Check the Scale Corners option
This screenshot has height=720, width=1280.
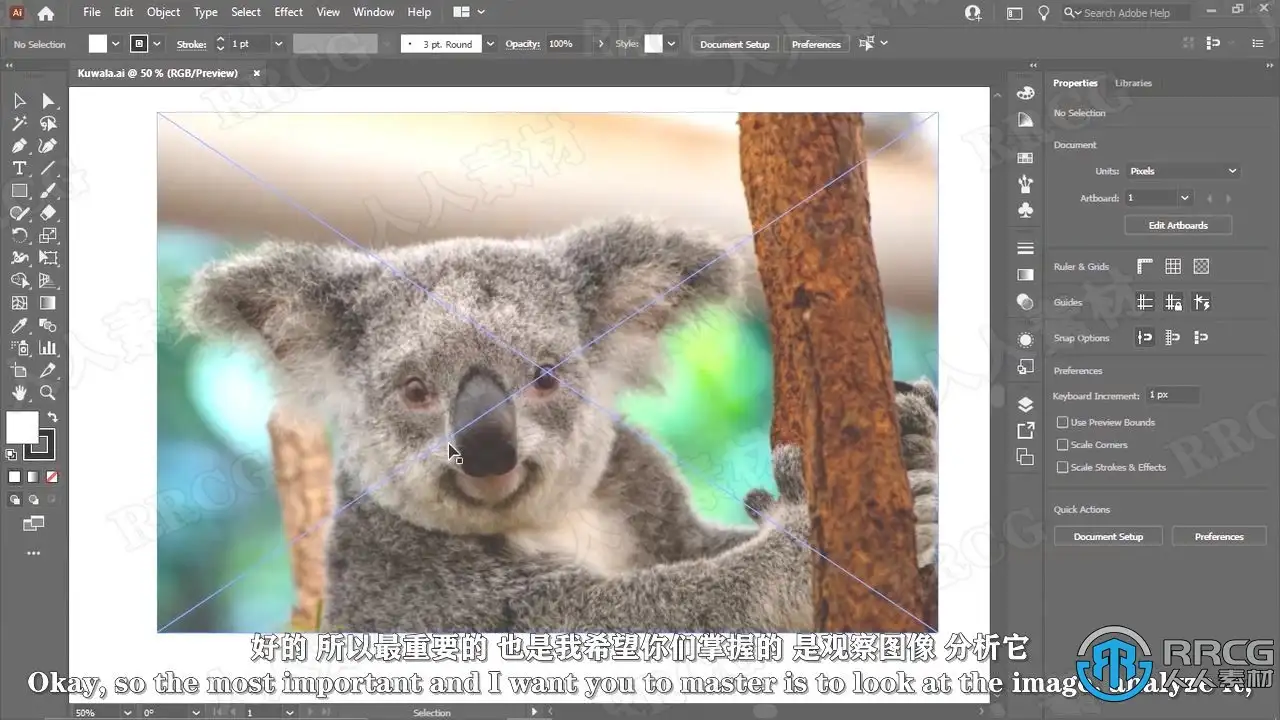pos(1062,445)
